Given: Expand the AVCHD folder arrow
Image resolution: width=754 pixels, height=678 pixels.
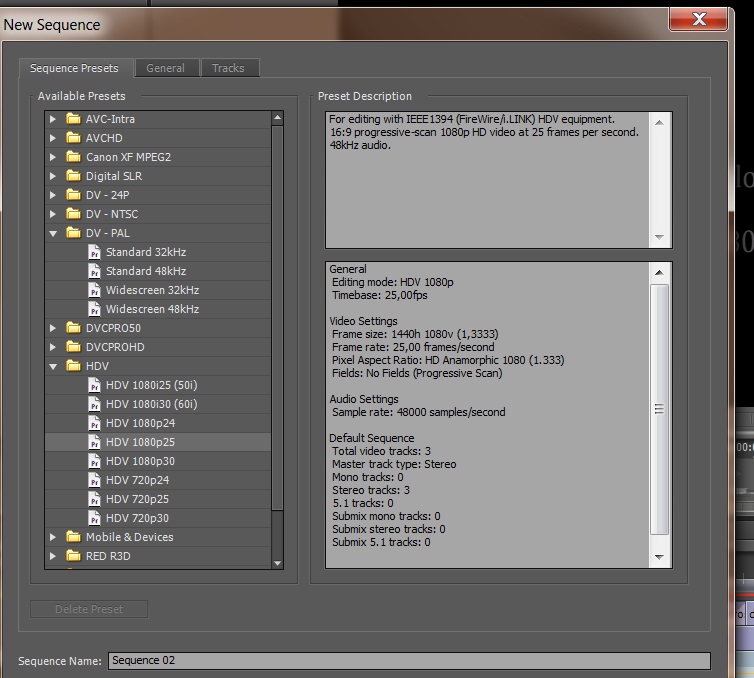Looking at the screenshot, I should point(53,138).
